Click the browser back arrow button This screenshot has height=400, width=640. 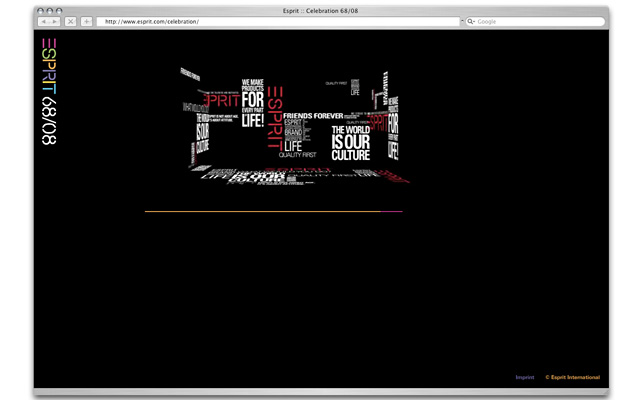(x=44, y=22)
